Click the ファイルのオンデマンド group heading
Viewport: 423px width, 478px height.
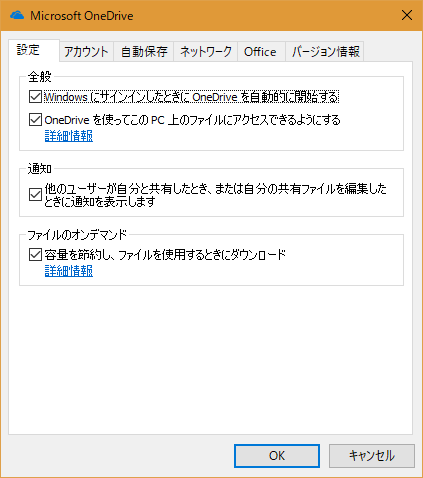[x=77, y=235]
